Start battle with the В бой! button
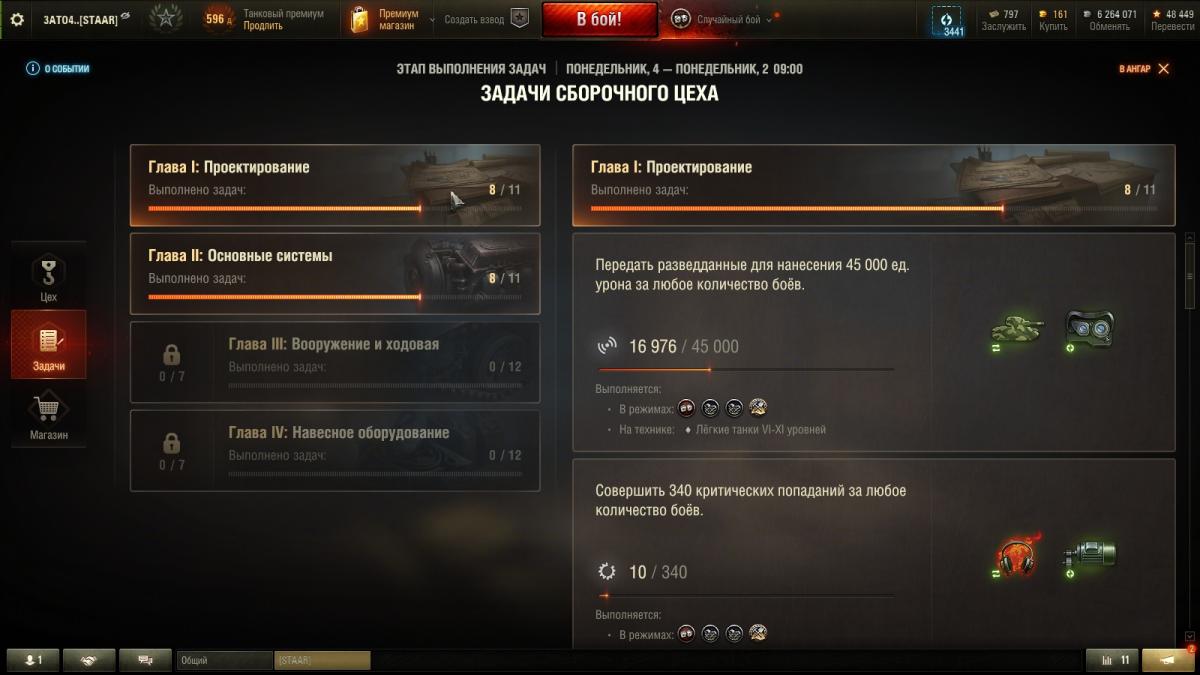The height and width of the screenshot is (675, 1200). [600, 19]
